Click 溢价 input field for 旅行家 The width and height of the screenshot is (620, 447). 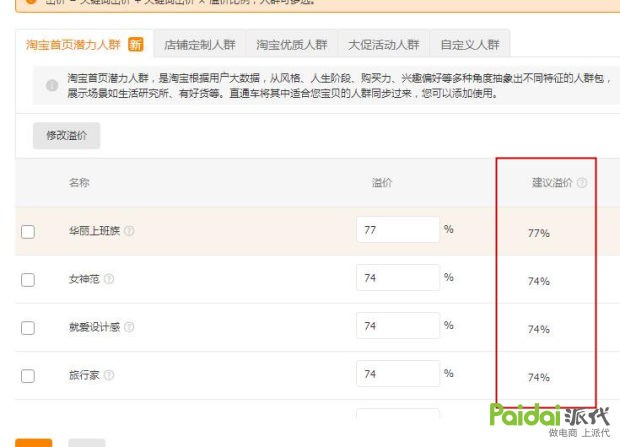coord(398,373)
